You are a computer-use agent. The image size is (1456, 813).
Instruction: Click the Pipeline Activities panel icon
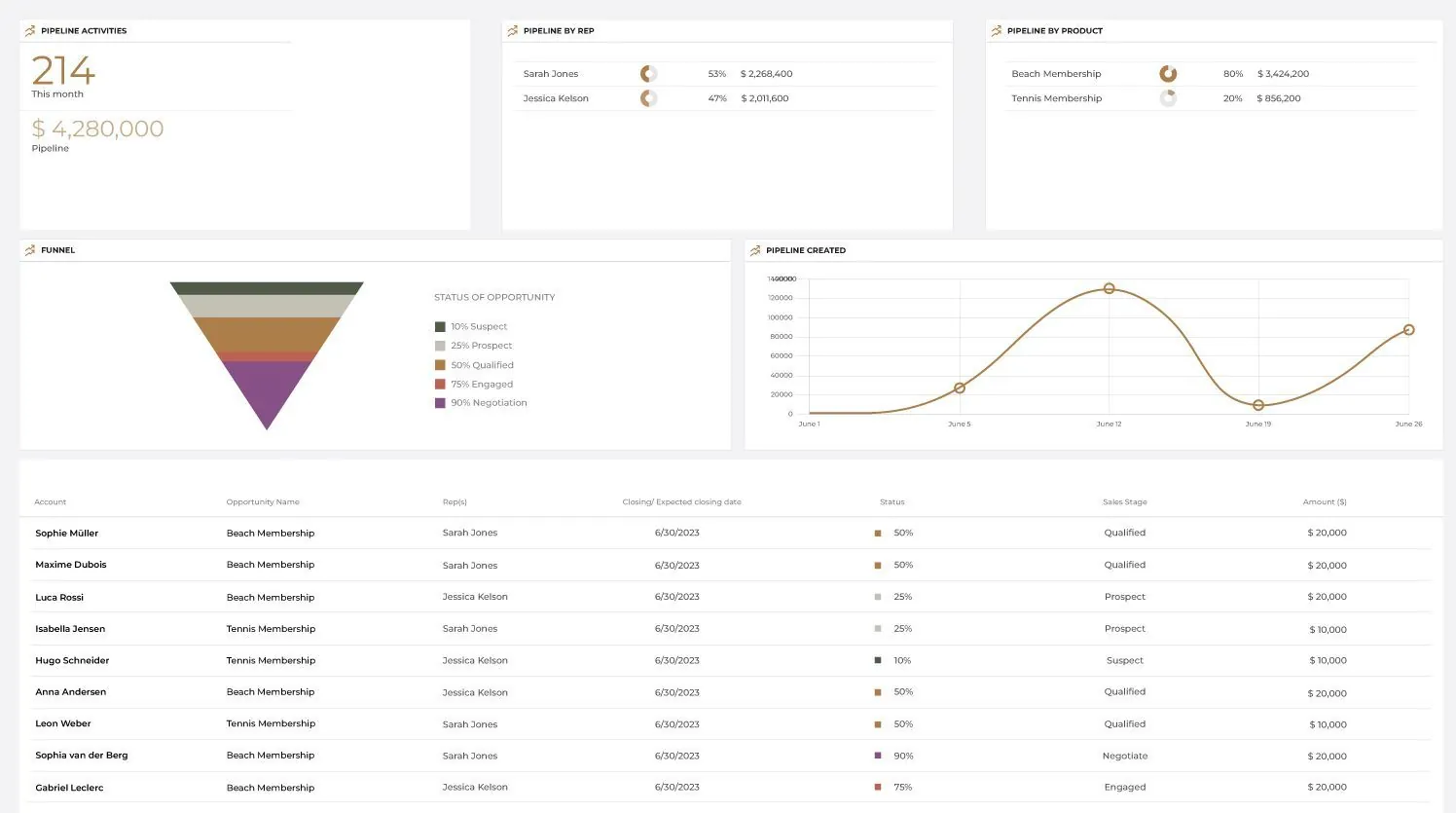[x=30, y=31]
